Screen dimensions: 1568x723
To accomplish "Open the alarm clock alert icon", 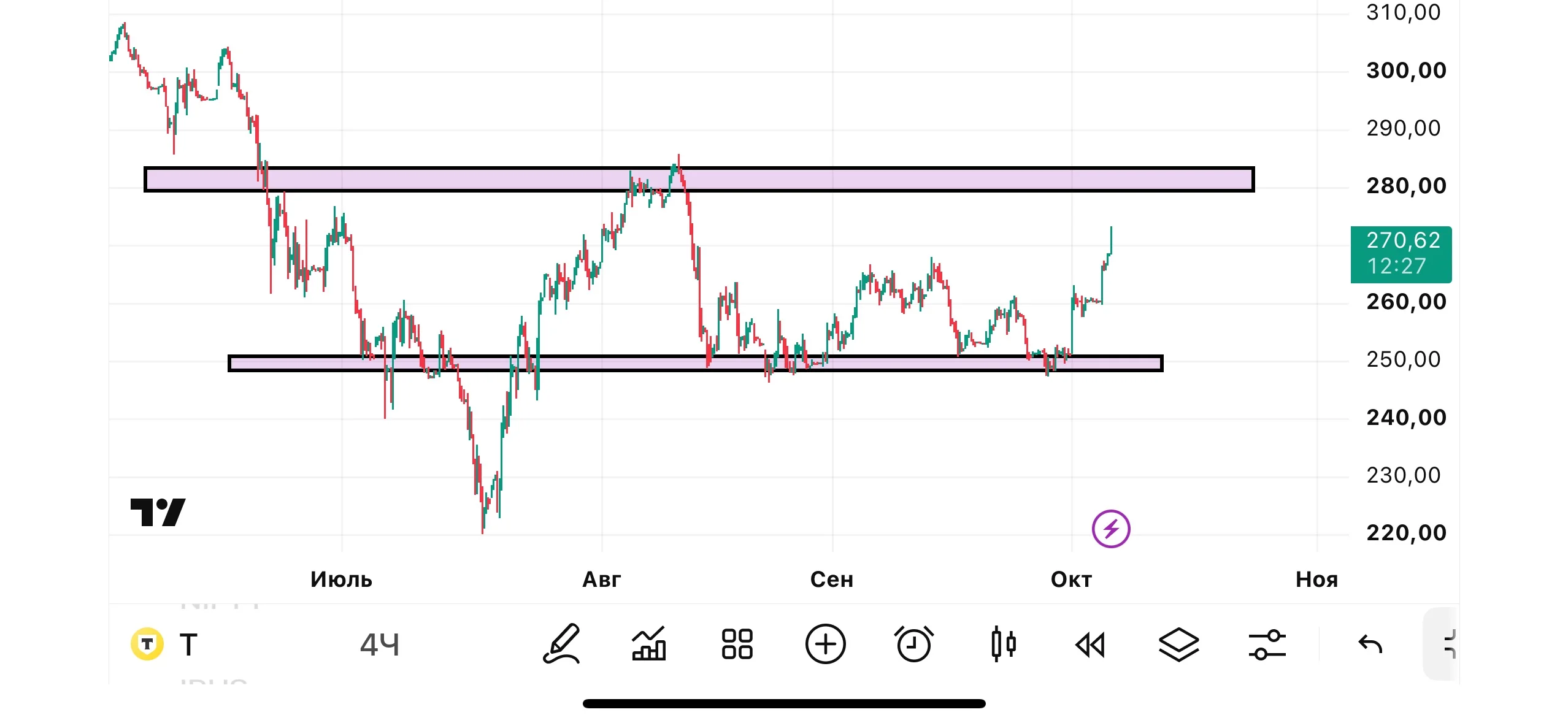I will click(913, 644).
